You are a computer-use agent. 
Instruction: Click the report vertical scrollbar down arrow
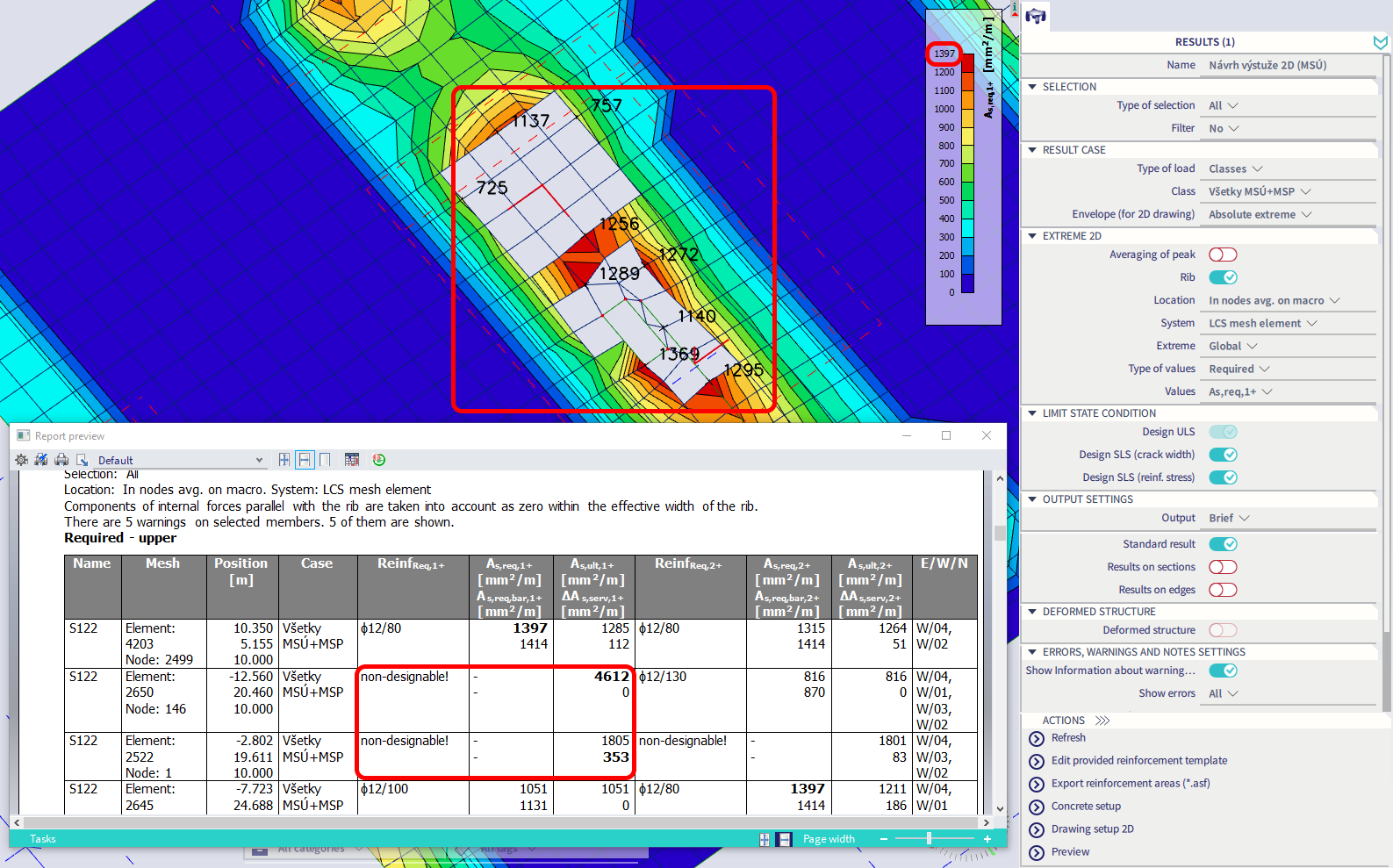[x=1000, y=809]
